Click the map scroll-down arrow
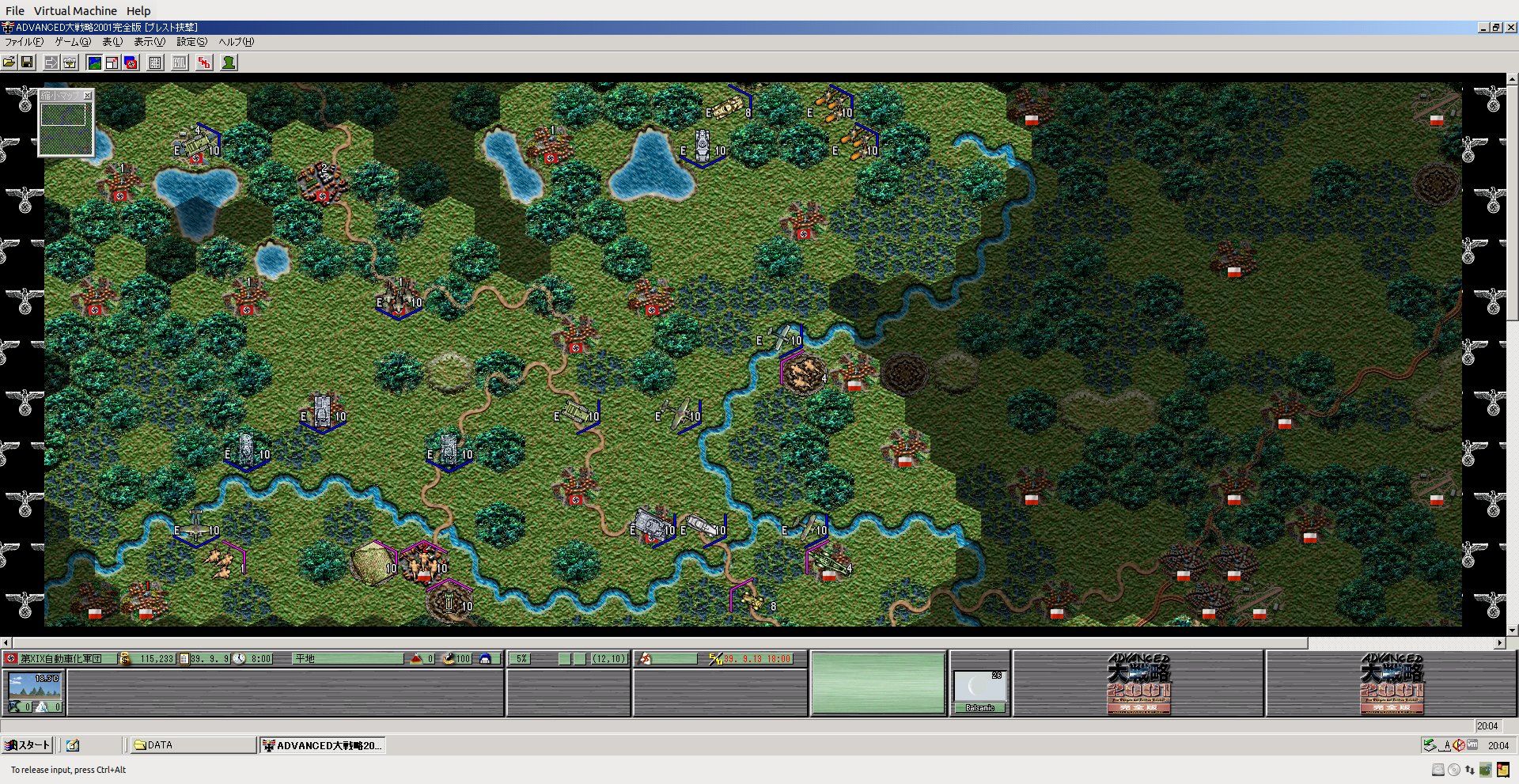This screenshot has width=1519, height=784. pos(1512,631)
